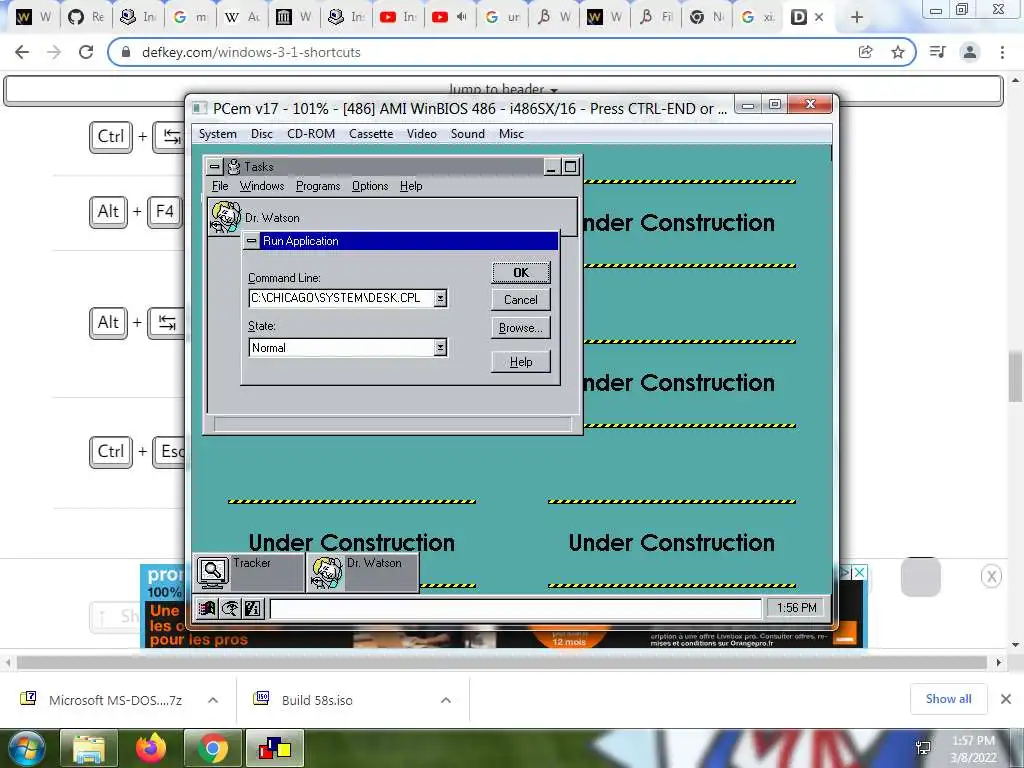Image resolution: width=1024 pixels, height=768 pixels.
Task: Click Show all downloads
Action: (948, 699)
